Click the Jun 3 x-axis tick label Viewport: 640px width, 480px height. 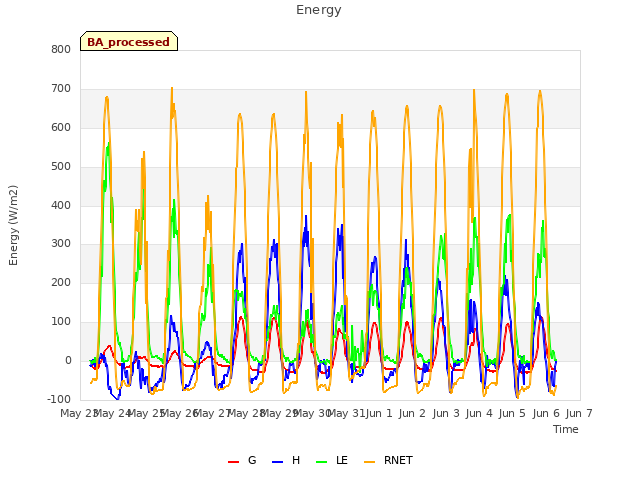[x=446, y=413]
